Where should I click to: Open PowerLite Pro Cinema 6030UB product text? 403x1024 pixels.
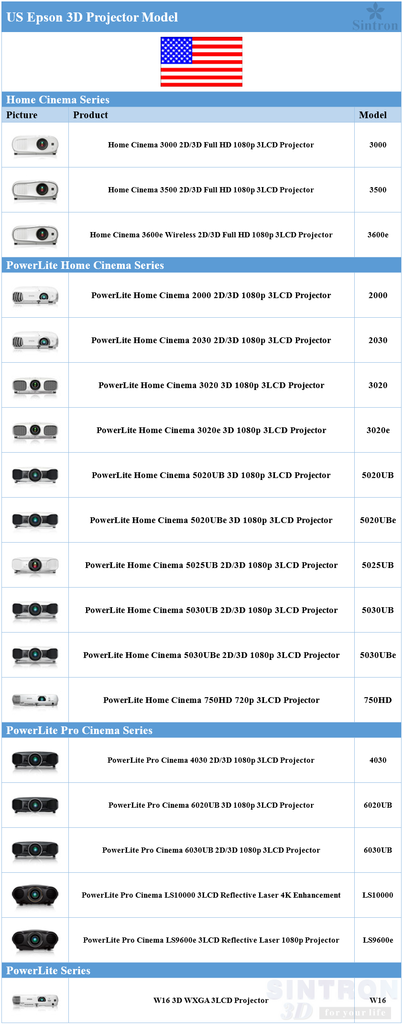[211, 850]
